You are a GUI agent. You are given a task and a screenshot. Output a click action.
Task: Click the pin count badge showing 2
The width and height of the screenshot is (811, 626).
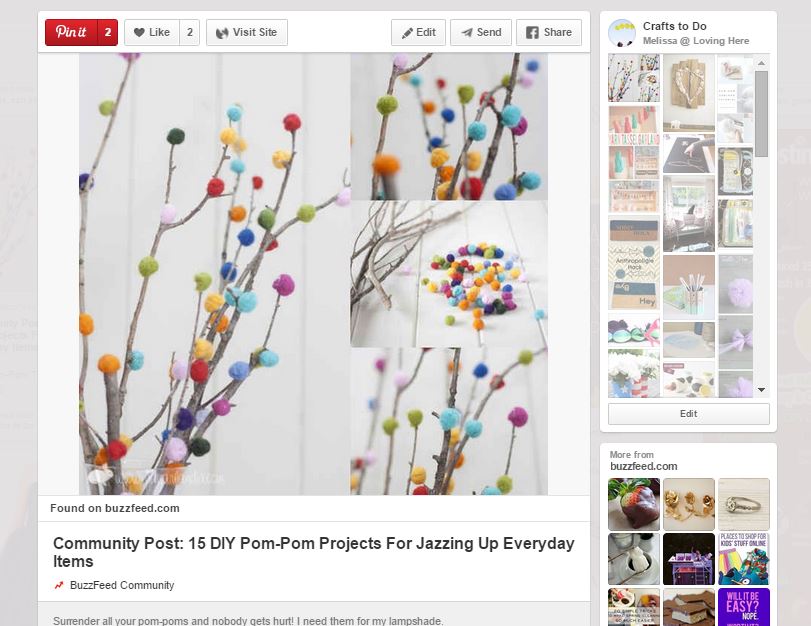click(x=108, y=33)
